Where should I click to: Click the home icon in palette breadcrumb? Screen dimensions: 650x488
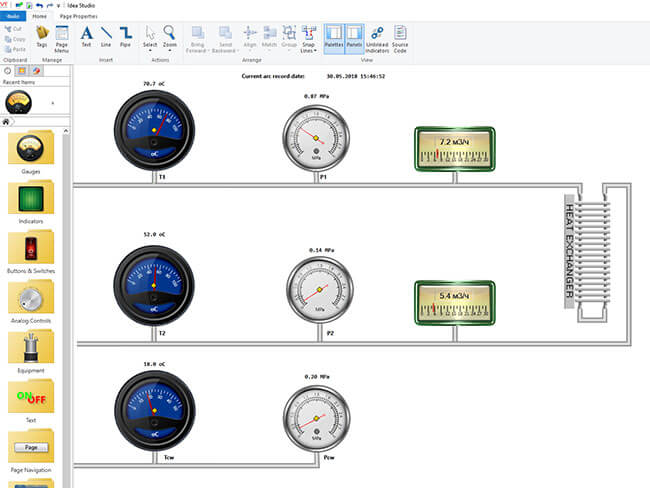pos(6,121)
